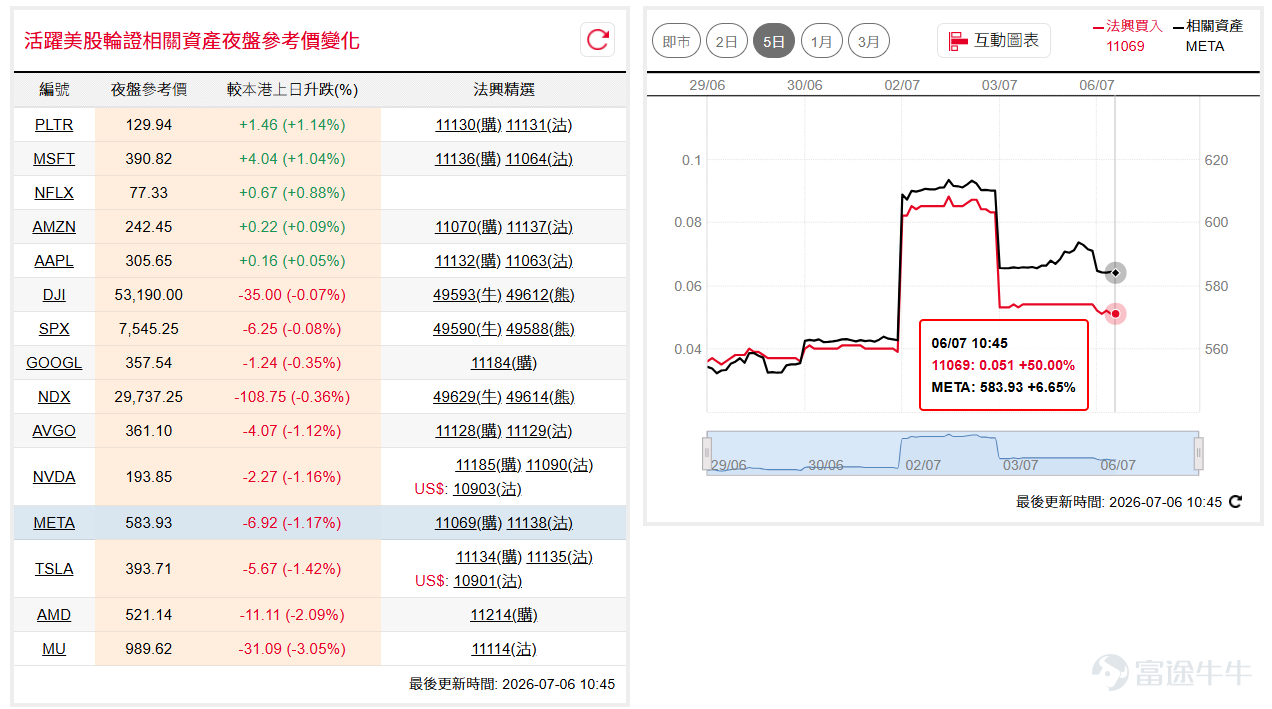This screenshot has height=709, width=1272.
Task: Click the red 11069 data point marker
Action: click(x=1115, y=314)
